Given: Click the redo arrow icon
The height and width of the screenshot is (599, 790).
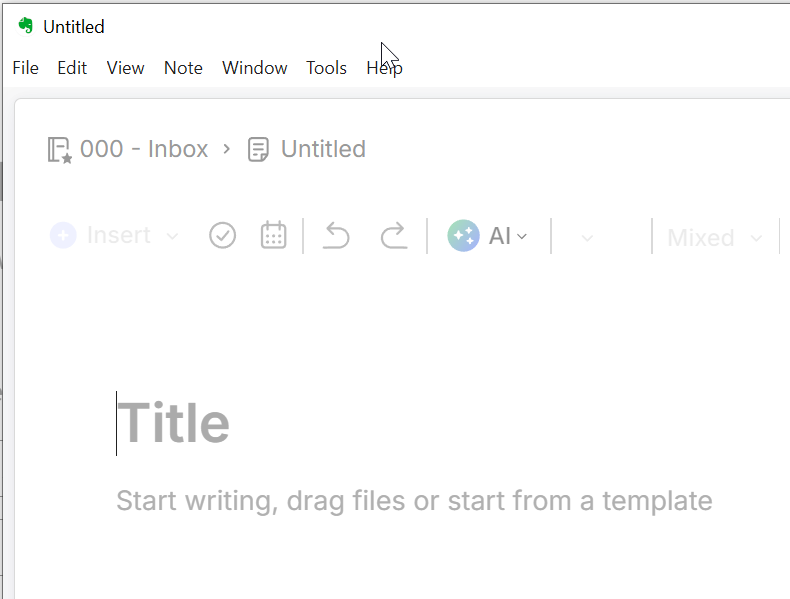Looking at the screenshot, I should [393, 235].
